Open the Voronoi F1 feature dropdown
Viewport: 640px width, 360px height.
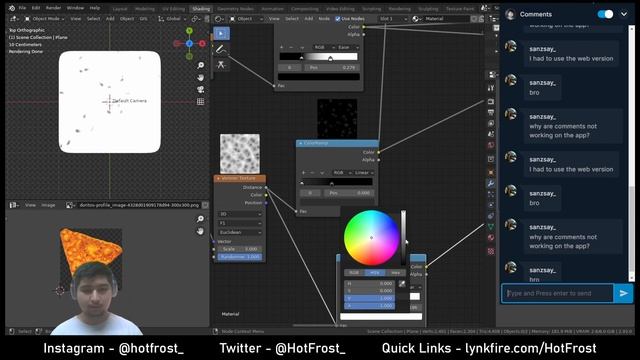coord(240,223)
